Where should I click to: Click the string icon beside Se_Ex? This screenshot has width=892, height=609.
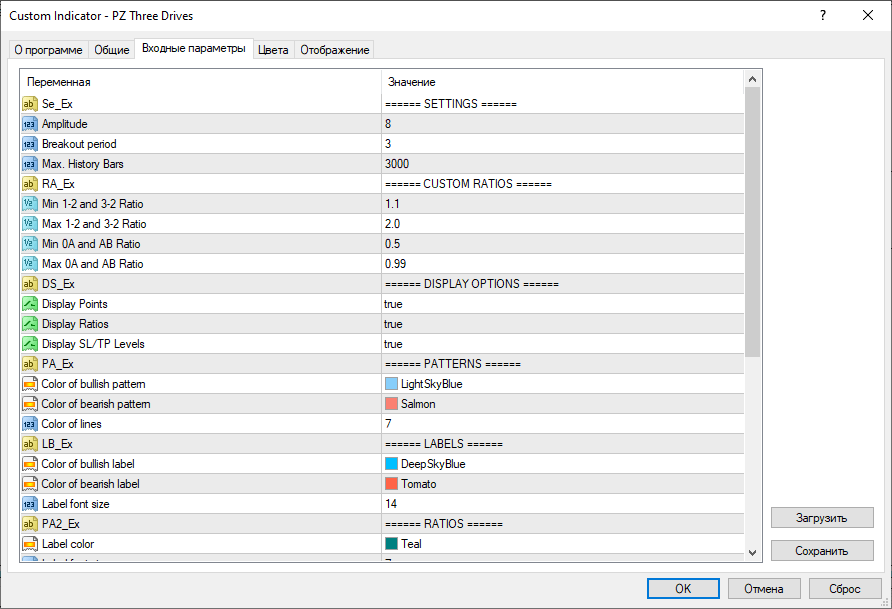(x=29, y=104)
